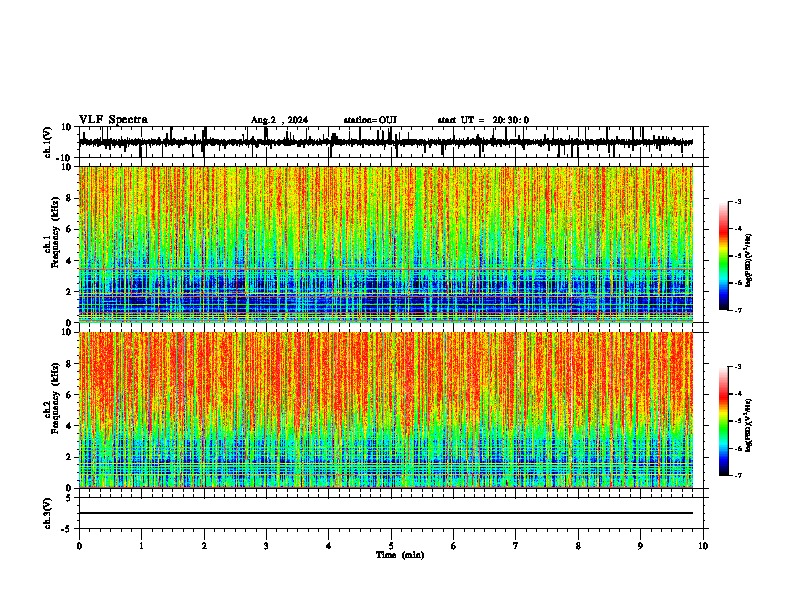
Task: Click the 'VLF Spectra' title text
Action: click(113, 120)
